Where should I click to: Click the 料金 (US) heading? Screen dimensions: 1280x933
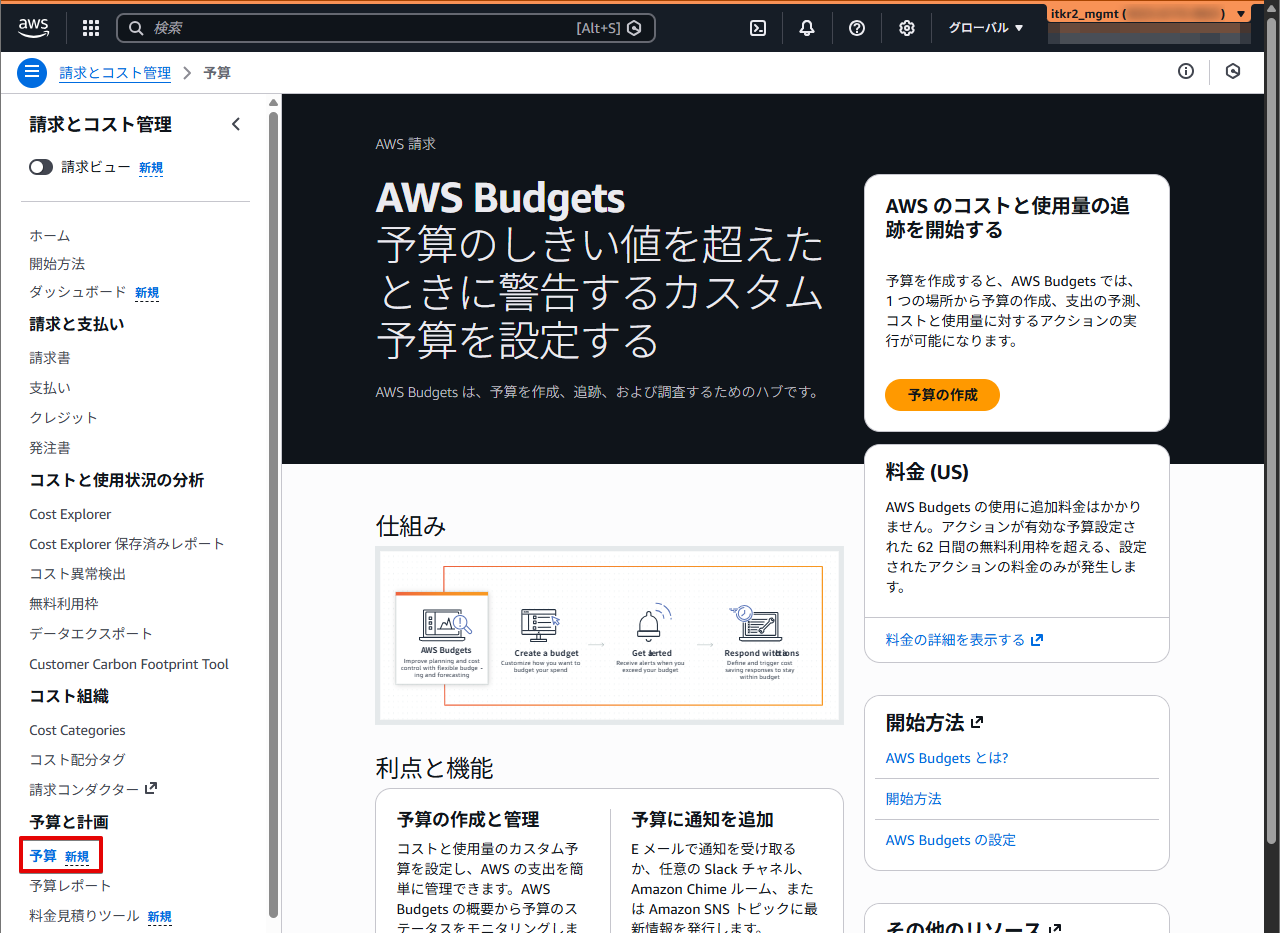tap(927, 472)
